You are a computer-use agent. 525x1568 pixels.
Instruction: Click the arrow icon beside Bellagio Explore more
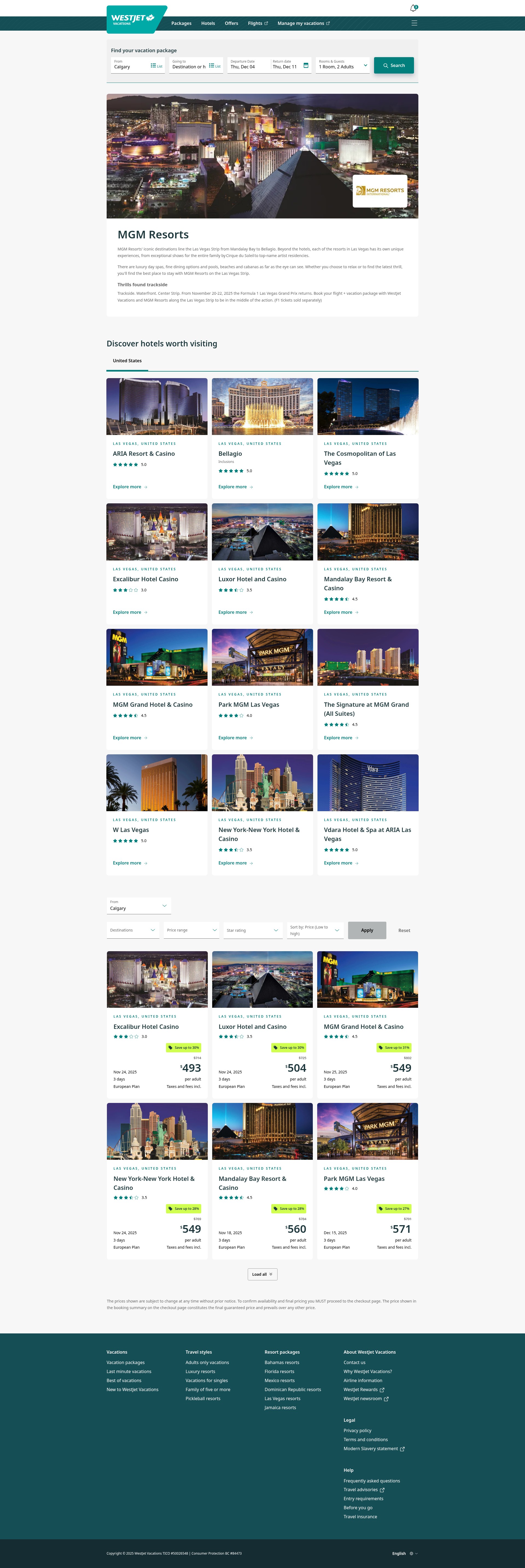coord(251,487)
